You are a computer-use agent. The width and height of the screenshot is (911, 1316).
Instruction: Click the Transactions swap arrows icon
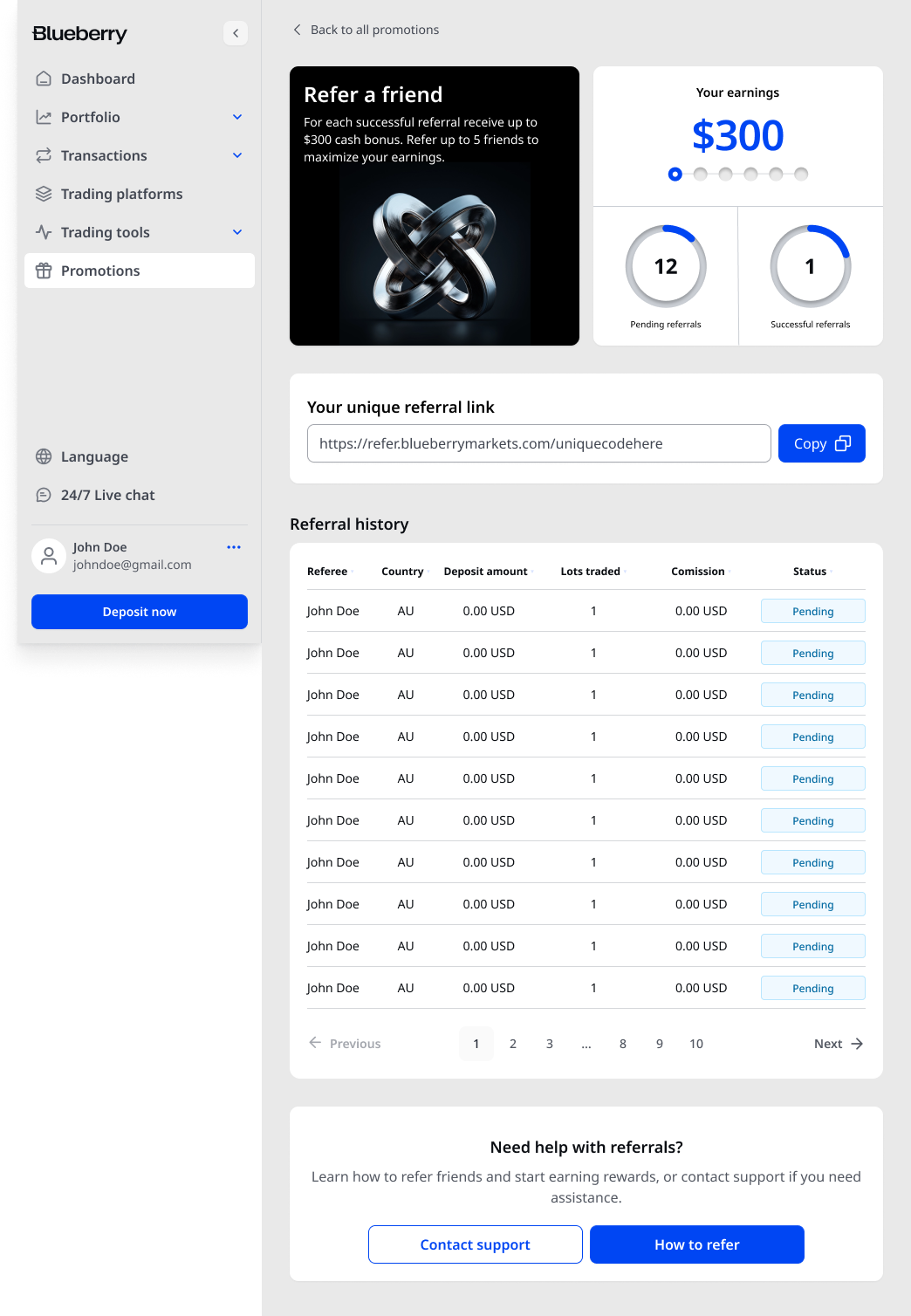[x=44, y=155]
